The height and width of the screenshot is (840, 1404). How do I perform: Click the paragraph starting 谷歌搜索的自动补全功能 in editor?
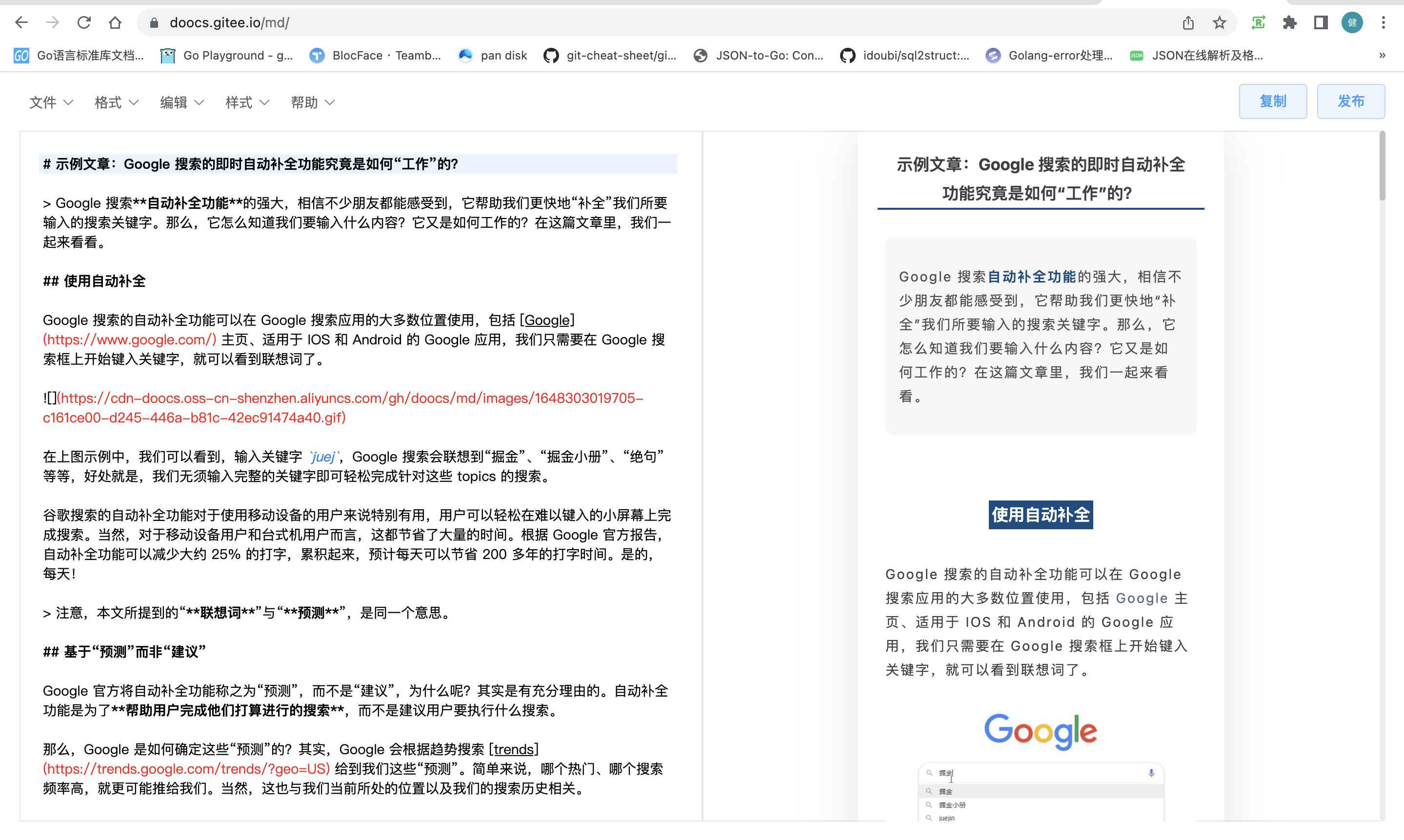[357, 544]
